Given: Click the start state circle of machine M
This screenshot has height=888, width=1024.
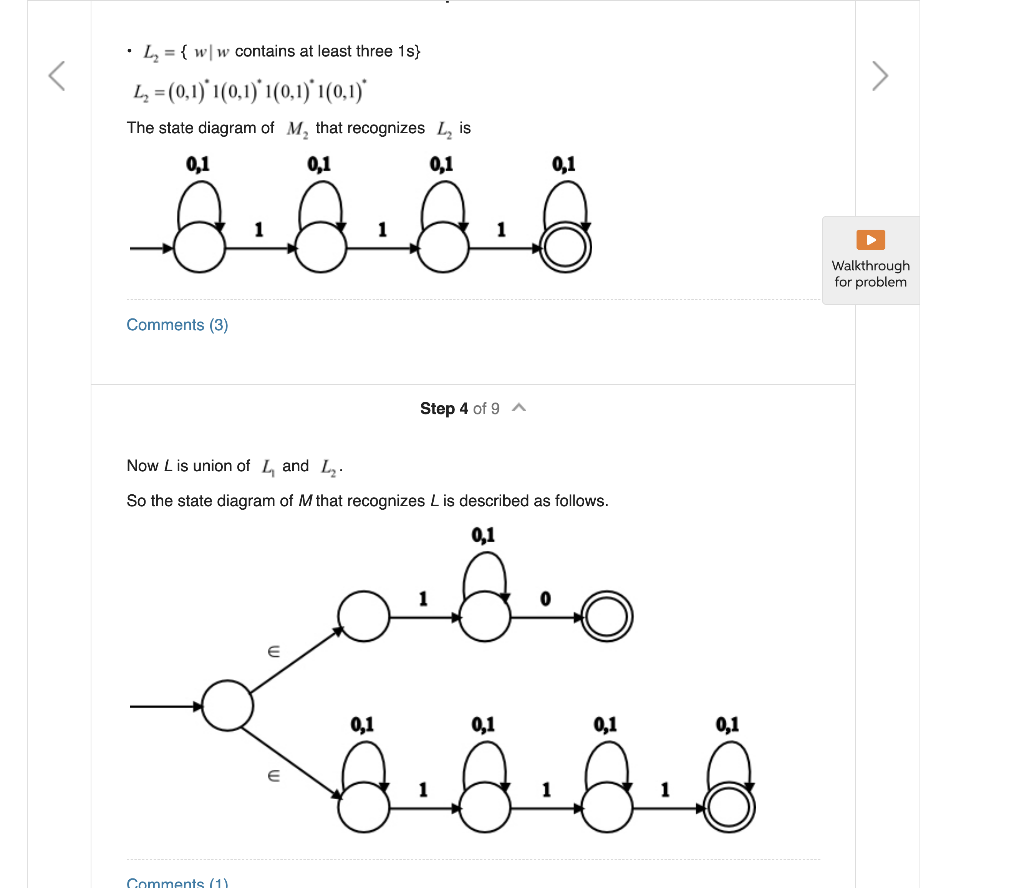Looking at the screenshot, I should pos(228,704).
